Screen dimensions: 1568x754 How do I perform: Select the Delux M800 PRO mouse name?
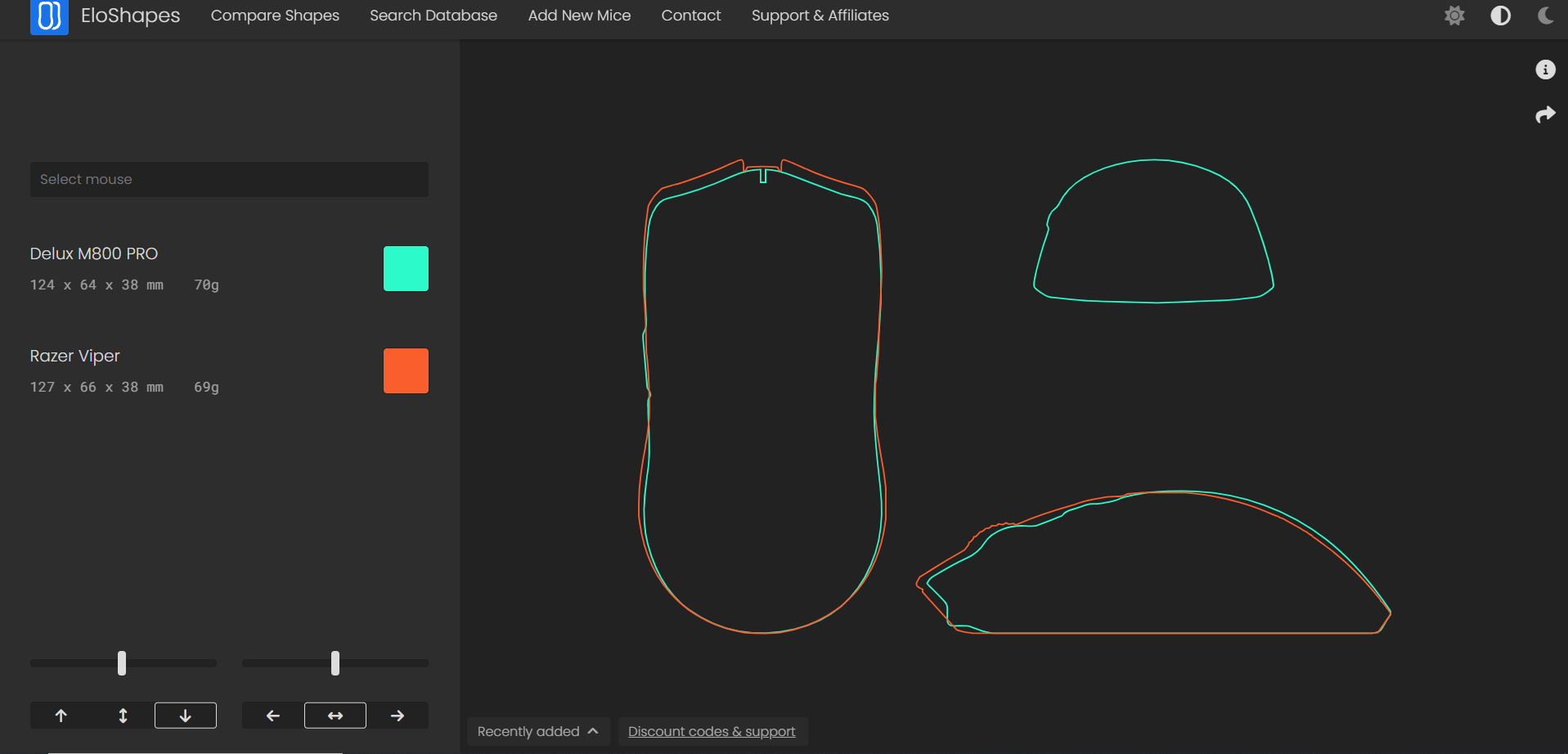pyautogui.click(x=94, y=254)
